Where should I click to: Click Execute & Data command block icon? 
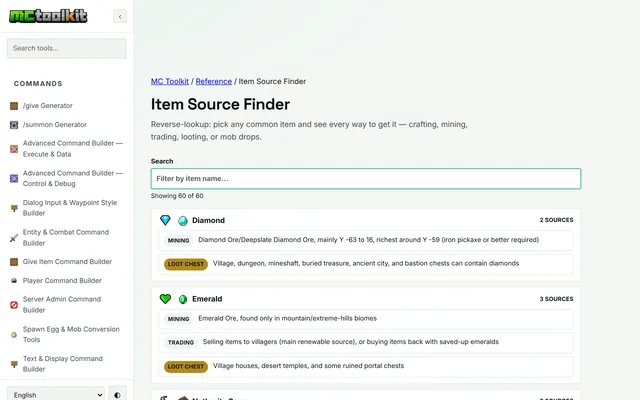(x=14, y=149)
